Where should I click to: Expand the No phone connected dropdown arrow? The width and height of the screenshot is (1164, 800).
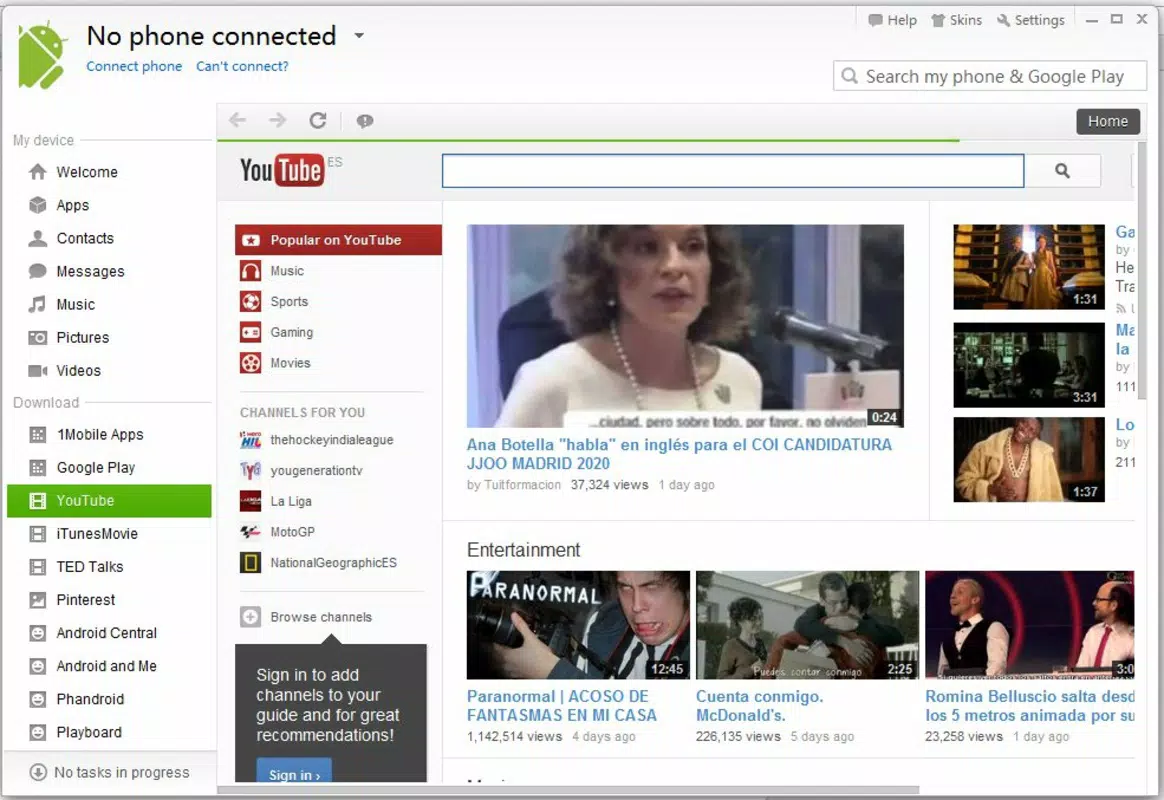coord(359,35)
